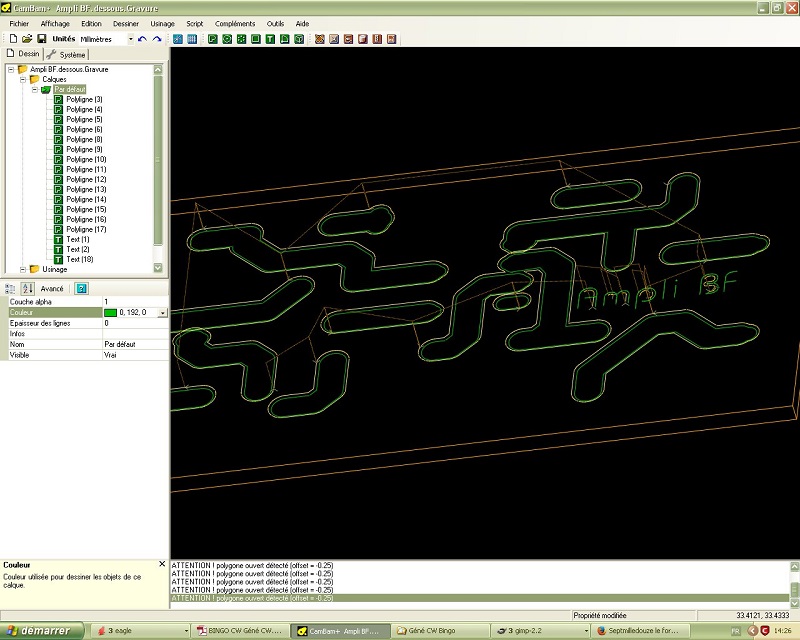Open the Millimètres units dropdown
Viewport: 800px width, 640px height.
point(131,39)
